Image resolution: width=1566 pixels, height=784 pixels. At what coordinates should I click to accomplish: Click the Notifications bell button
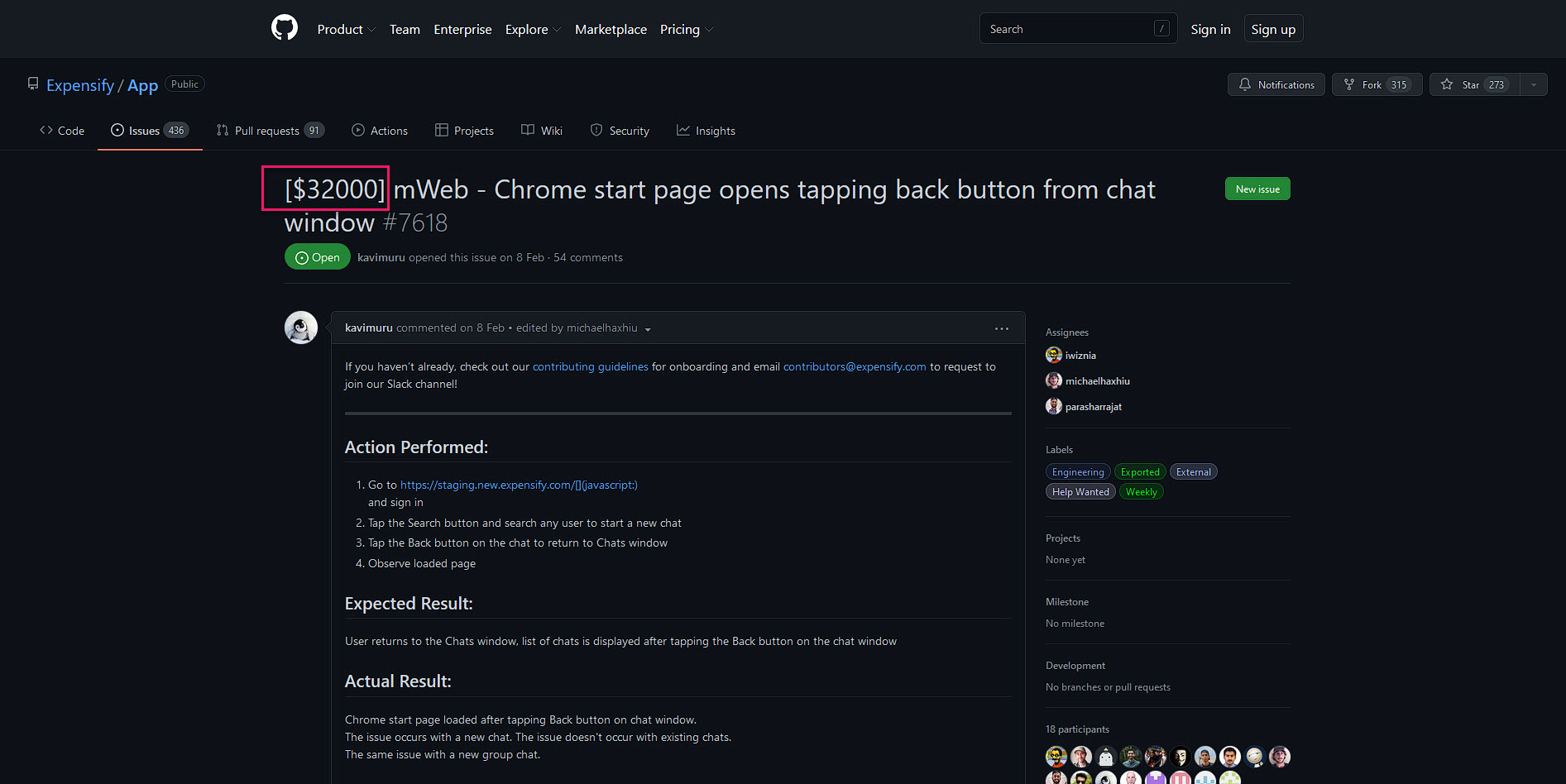[x=1276, y=84]
